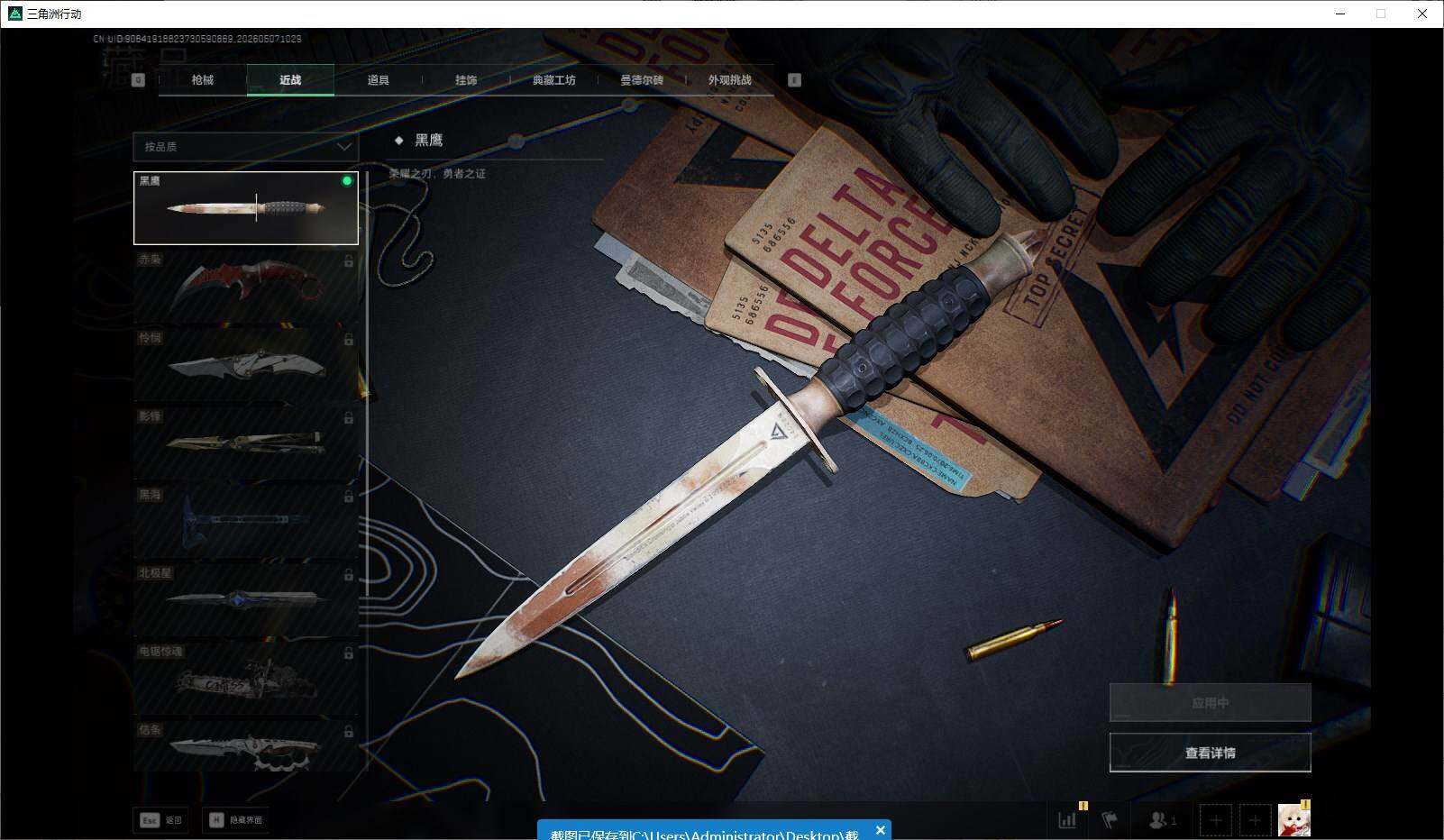
Task: Click the 黑鹰 skin title text
Action: tap(428, 141)
